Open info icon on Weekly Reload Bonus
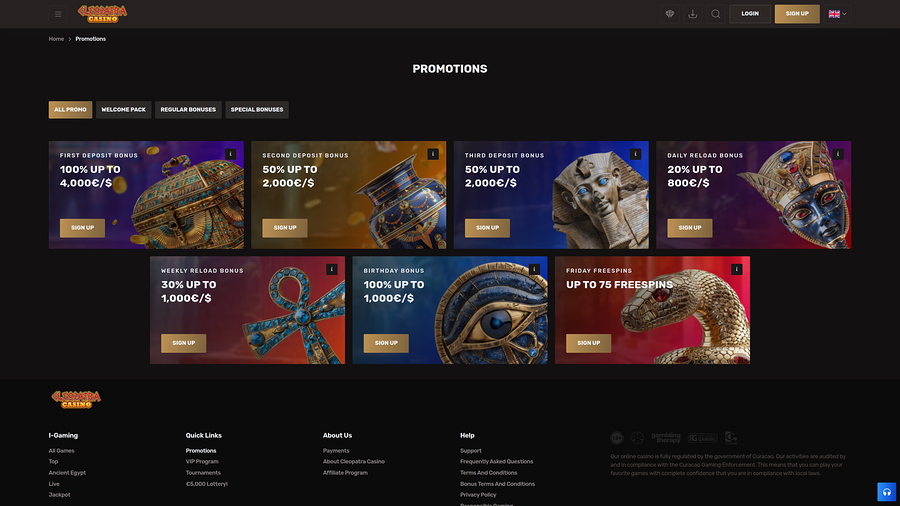Viewport: 900px width, 506px height. pyautogui.click(x=332, y=270)
